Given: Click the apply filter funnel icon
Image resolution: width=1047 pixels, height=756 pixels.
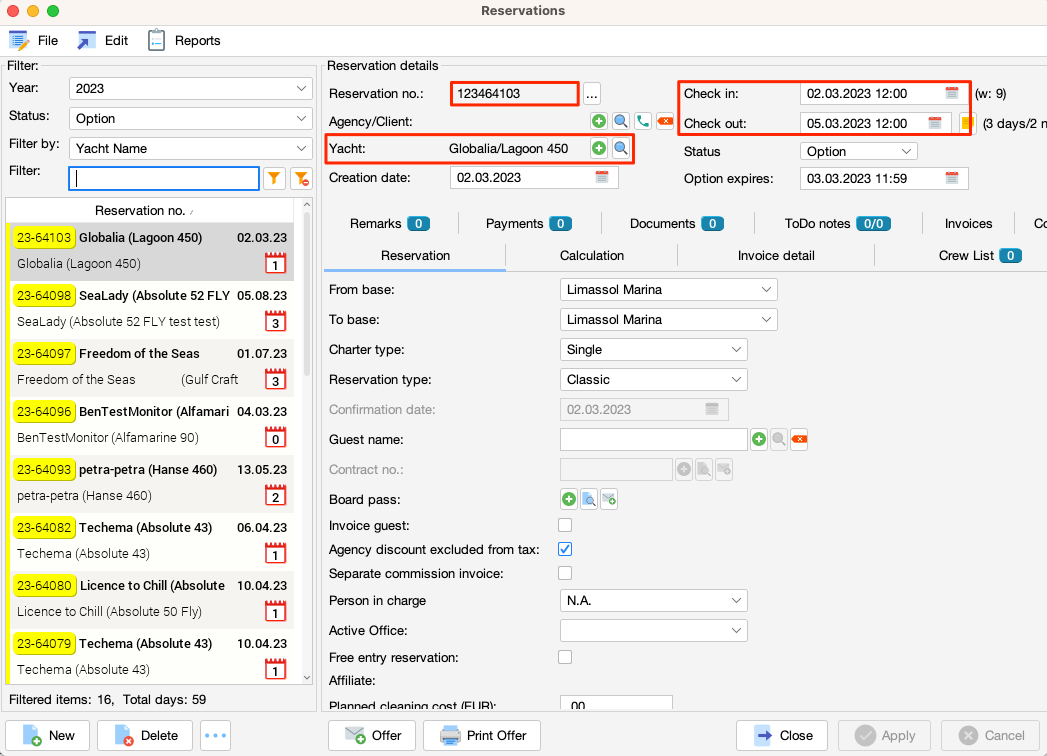Looking at the screenshot, I should coord(274,178).
